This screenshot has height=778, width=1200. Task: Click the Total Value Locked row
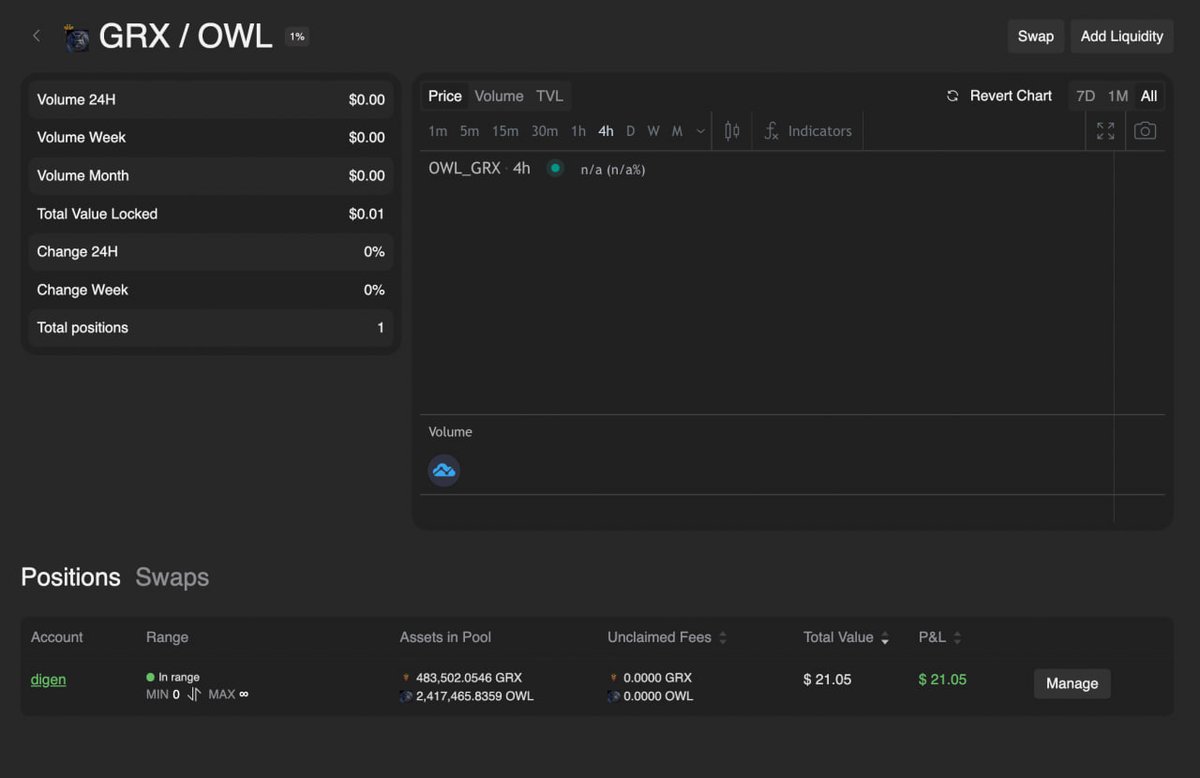[x=211, y=214]
